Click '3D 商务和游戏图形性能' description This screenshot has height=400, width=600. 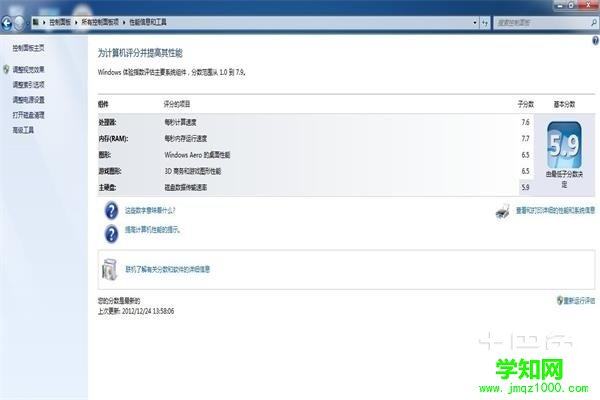(x=193, y=171)
